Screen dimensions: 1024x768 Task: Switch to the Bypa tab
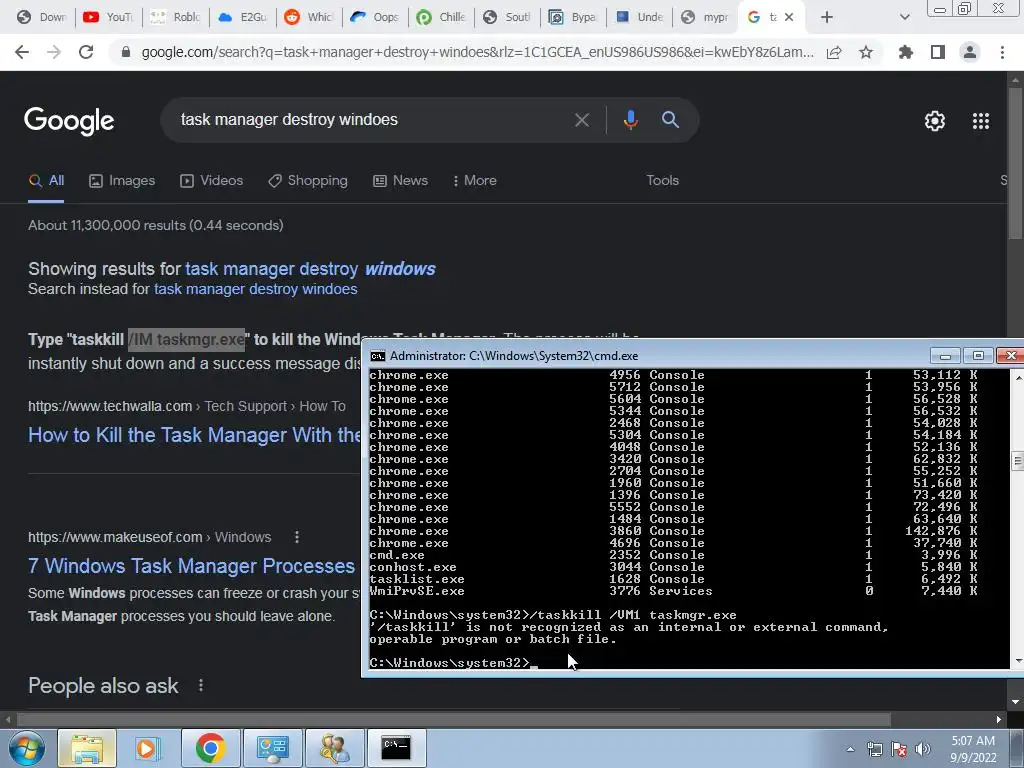point(573,17)
